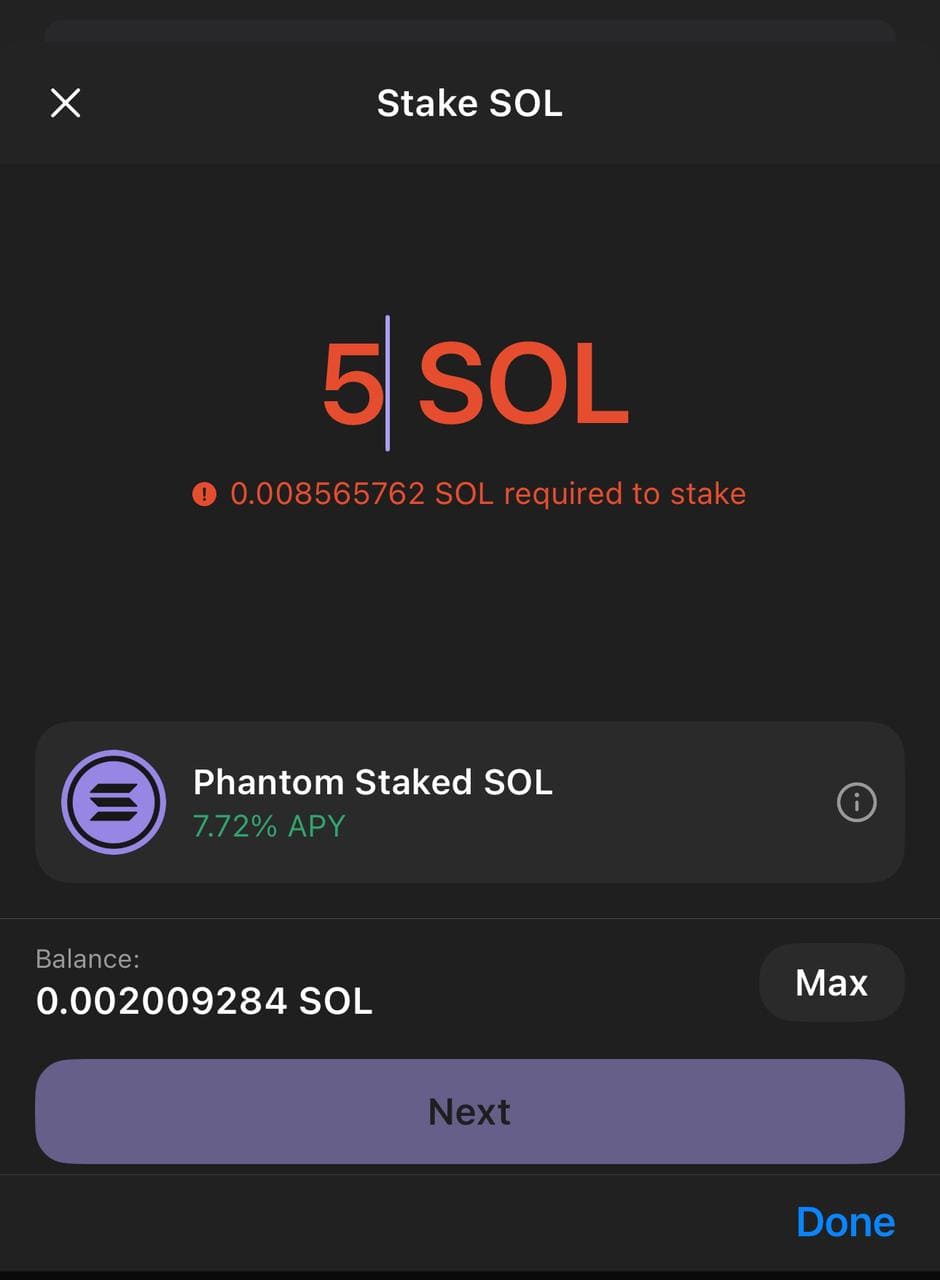Close the Stake SOL screen with X
Image resolution: width=940 pixels, height=1280 pixels.
[65, 102]
